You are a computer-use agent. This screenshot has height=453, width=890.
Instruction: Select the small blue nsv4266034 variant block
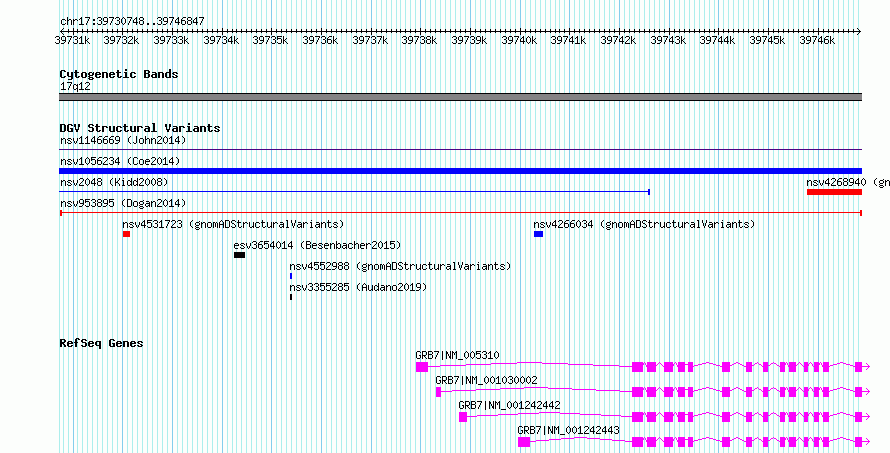tap(539, 234)
